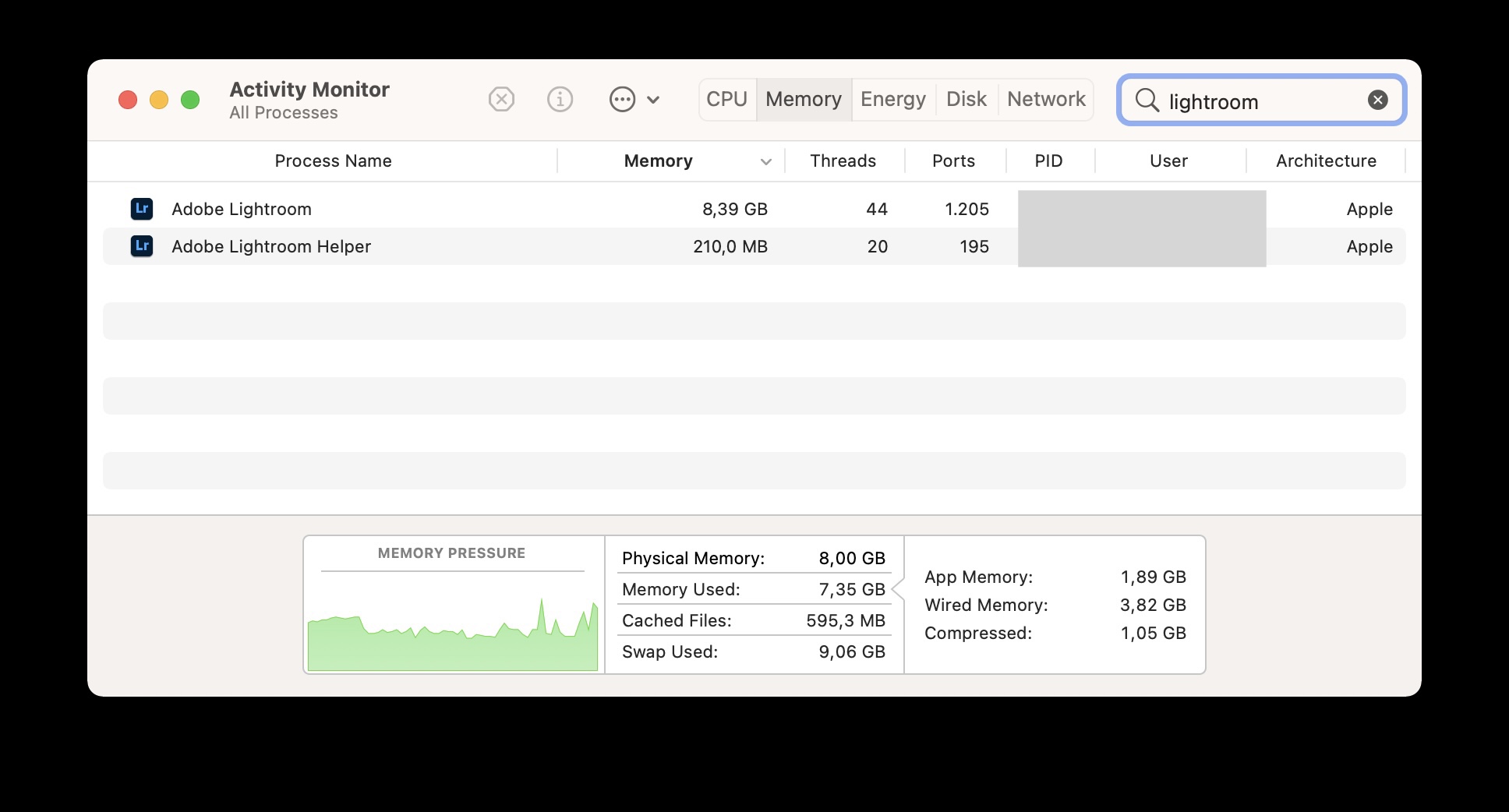This screenshot has height=812, width=1509.
Task: Click the 8,39 GB memory value
Action: point(735,209)
